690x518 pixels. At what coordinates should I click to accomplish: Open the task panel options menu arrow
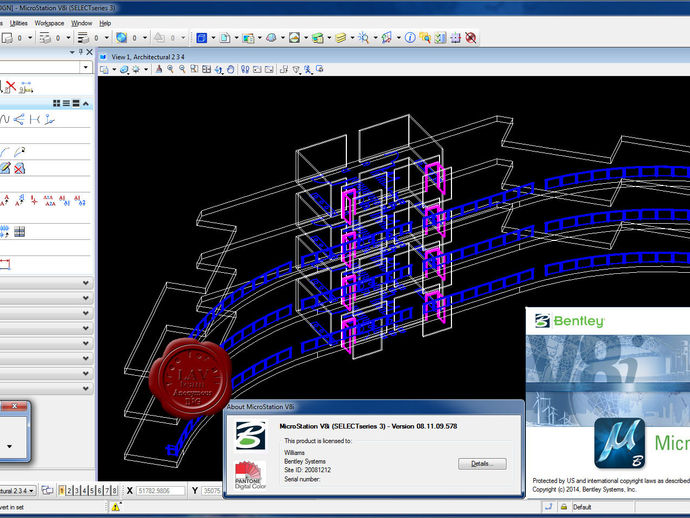point(72,52)
